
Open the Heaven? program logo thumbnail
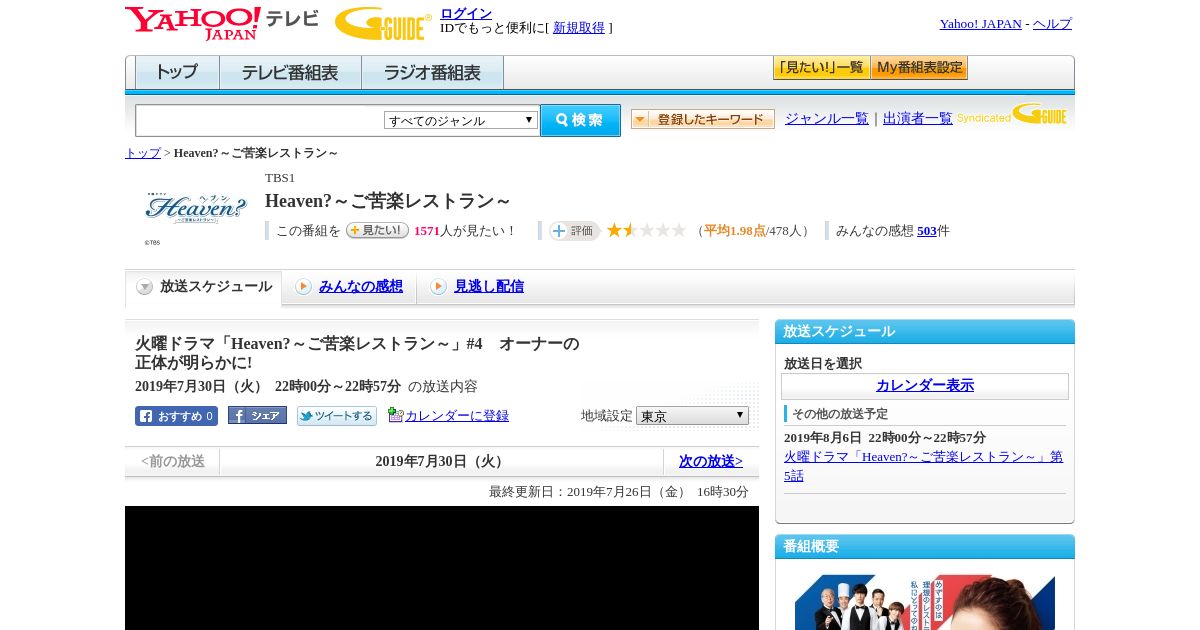(195, 209)
